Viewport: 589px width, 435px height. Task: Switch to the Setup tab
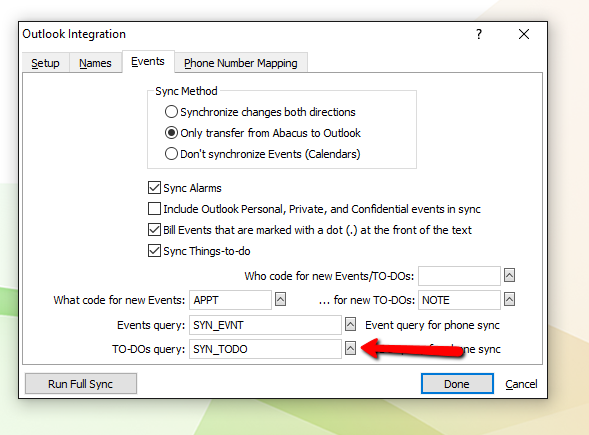point(45,63)
